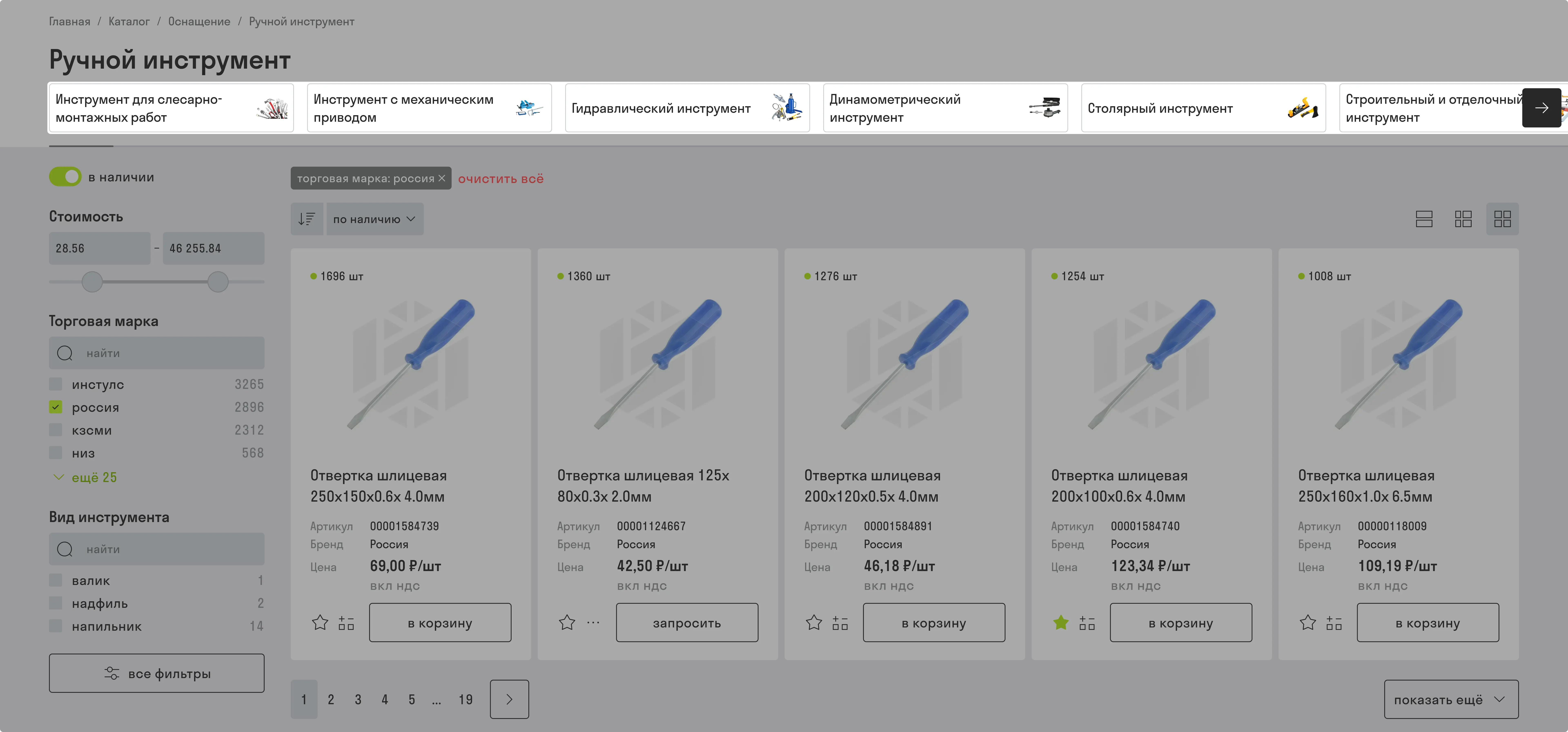Image resolution: width=1568 pixels, height=732 pixels.
Task: Click Оснащение breadcrumb link
Action: click(199, 21)
